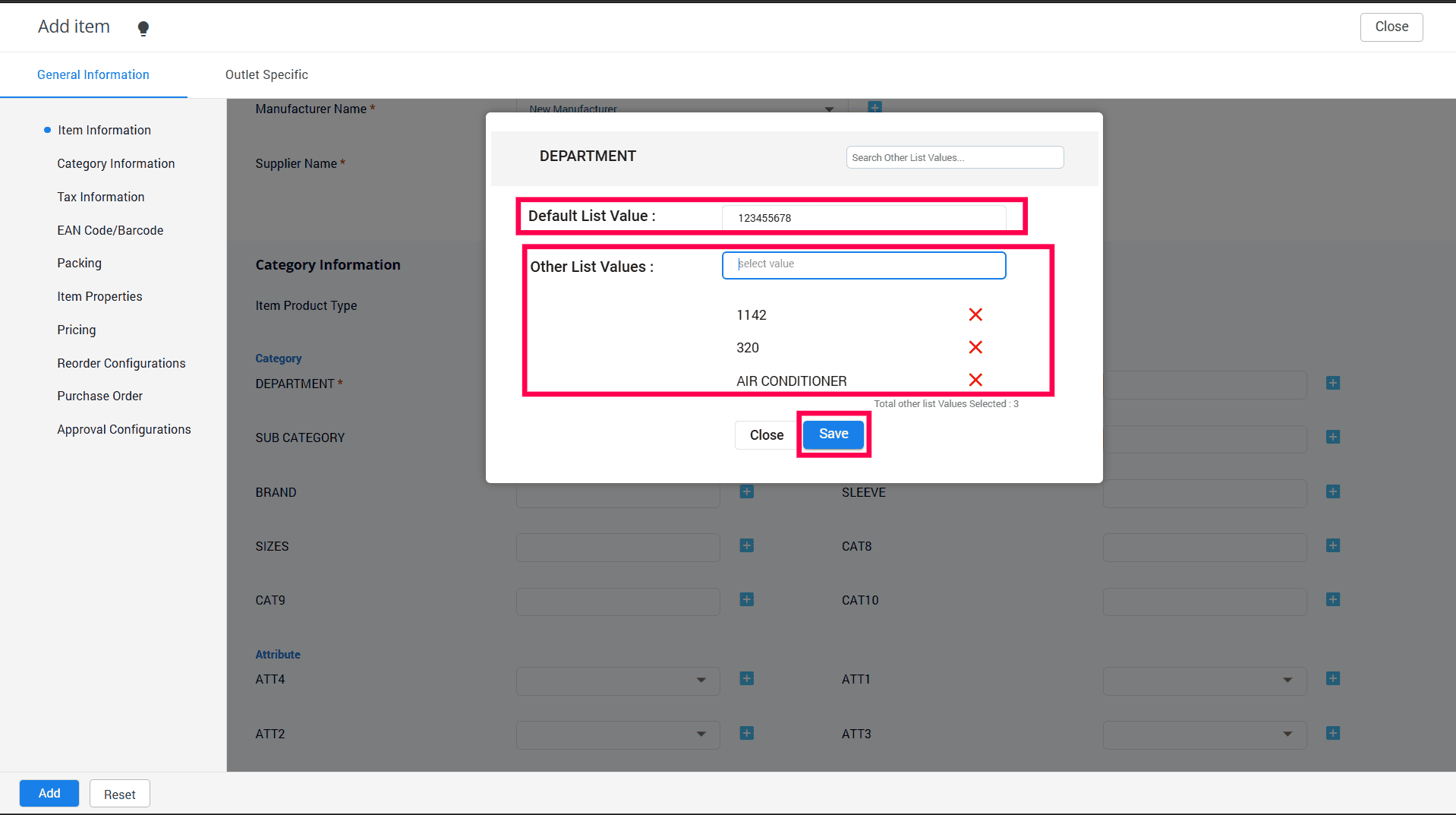Click the plus icon next to ATT2 dropdown
Image resolution: width=1456 pixels, height=815 pixels.
(747, 733)
